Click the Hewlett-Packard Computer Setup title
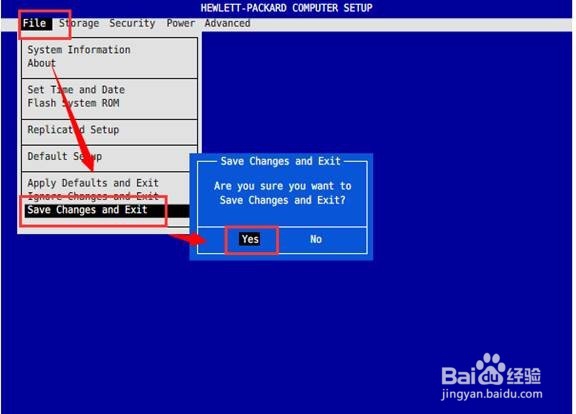This screenshot has width=576, height=414. tap(287, 8)
